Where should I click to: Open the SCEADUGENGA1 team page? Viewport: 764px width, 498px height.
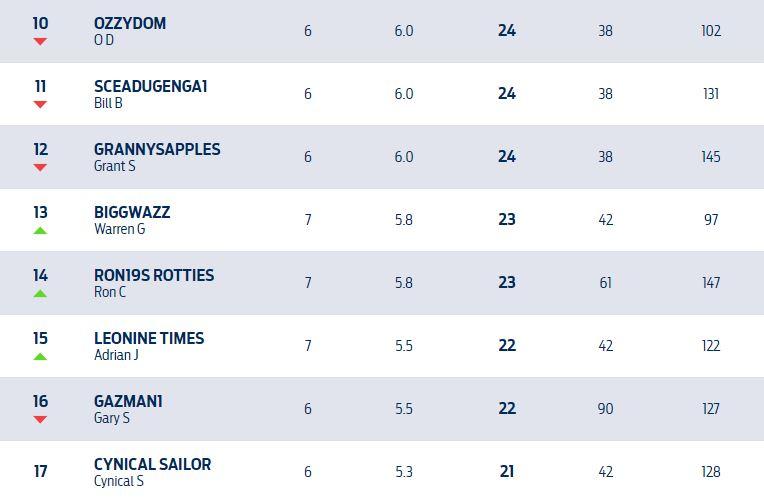pyautogui.click(x=150, y=86)
